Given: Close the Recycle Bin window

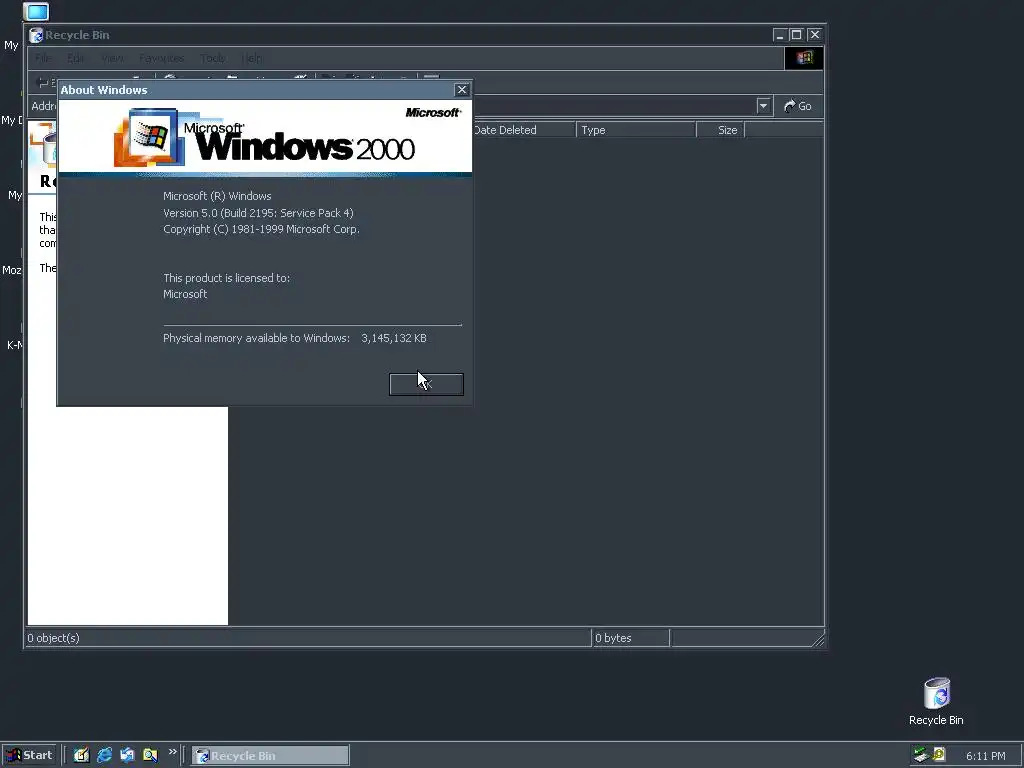Looking at the screenshot, I should pyautogui.click(x=814, y=35).
